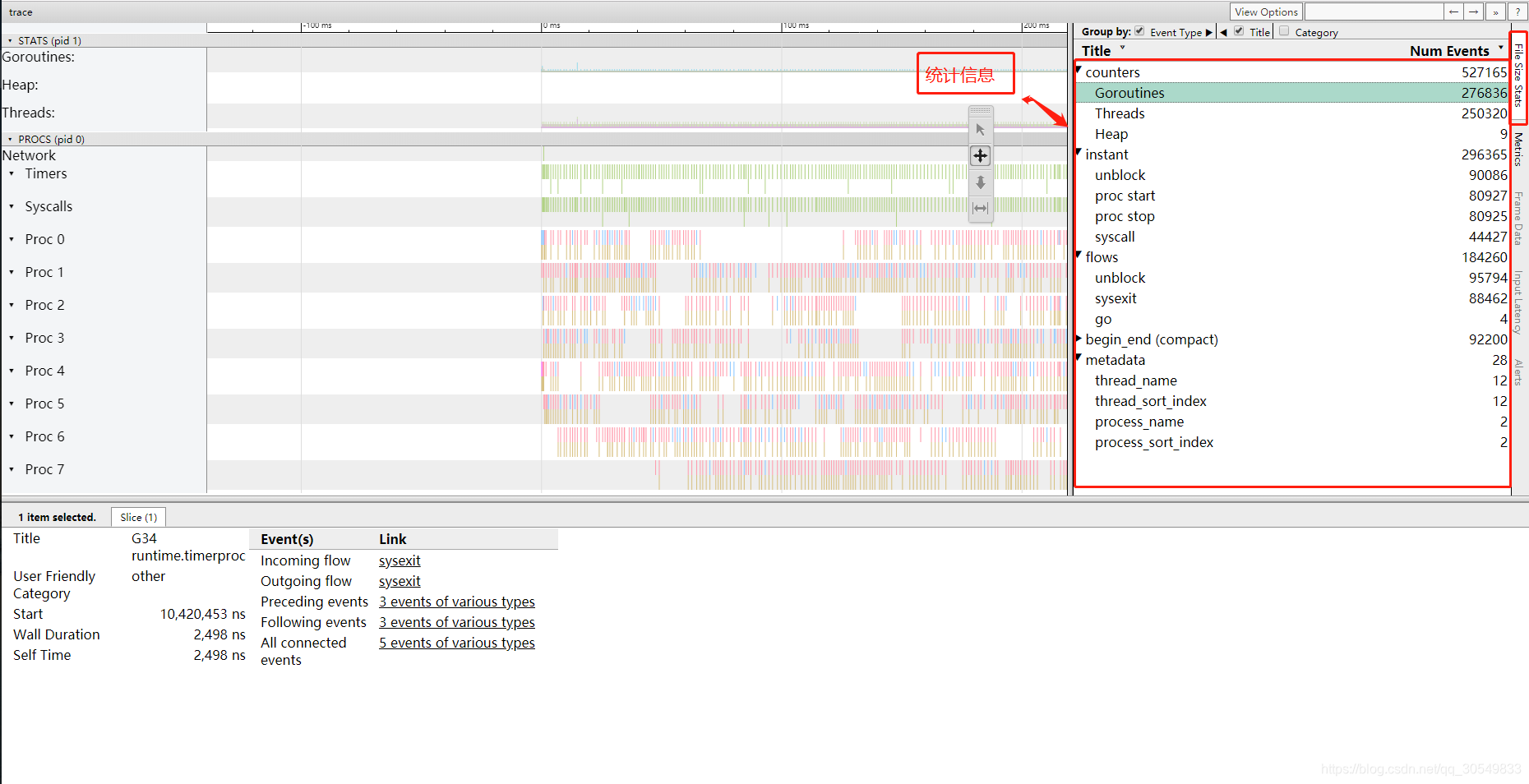Select the syscall row showing 44427

pyautogui.click(x=1292, y=237)
